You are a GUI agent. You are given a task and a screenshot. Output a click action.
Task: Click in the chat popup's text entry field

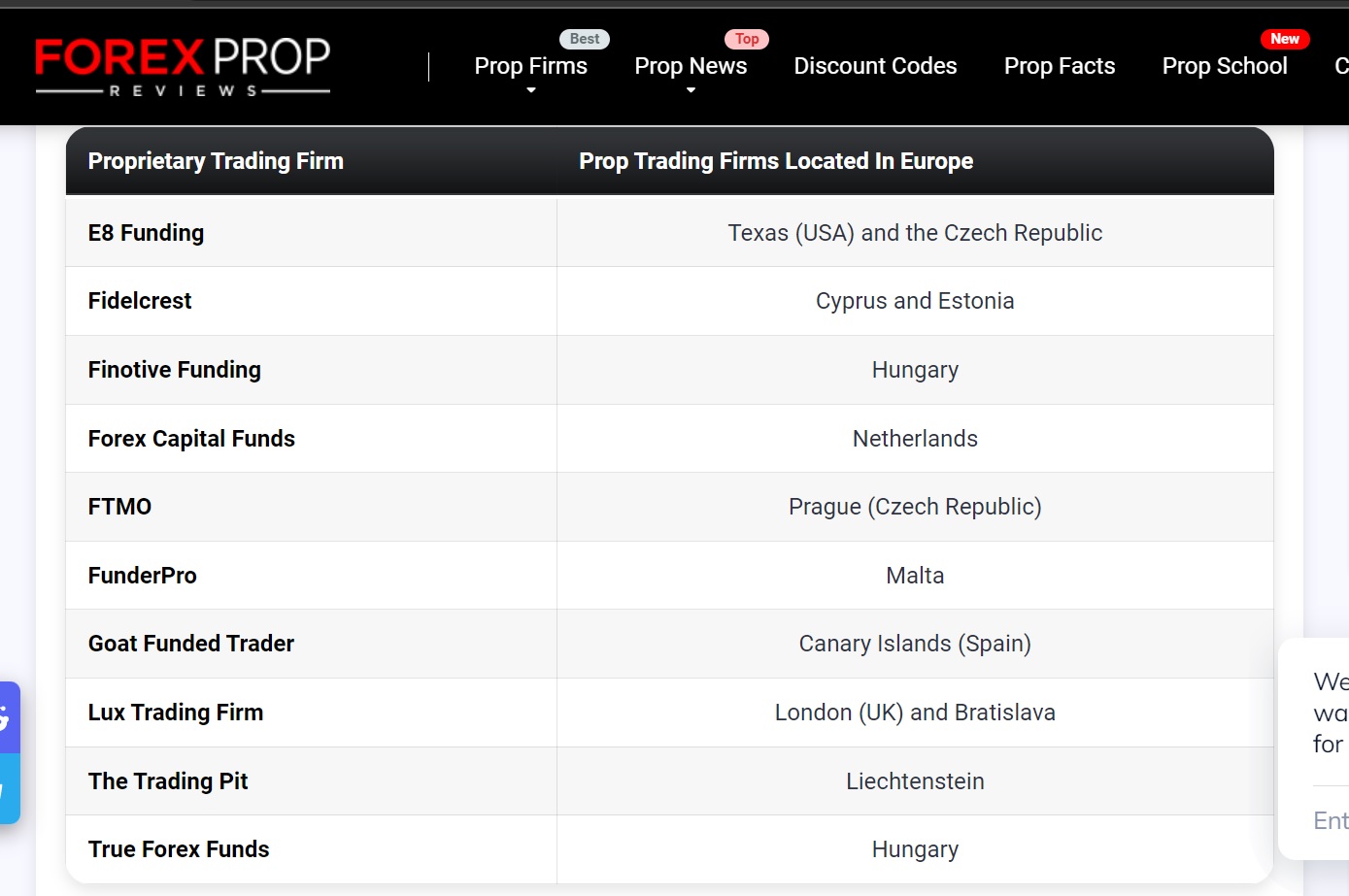1331,820
